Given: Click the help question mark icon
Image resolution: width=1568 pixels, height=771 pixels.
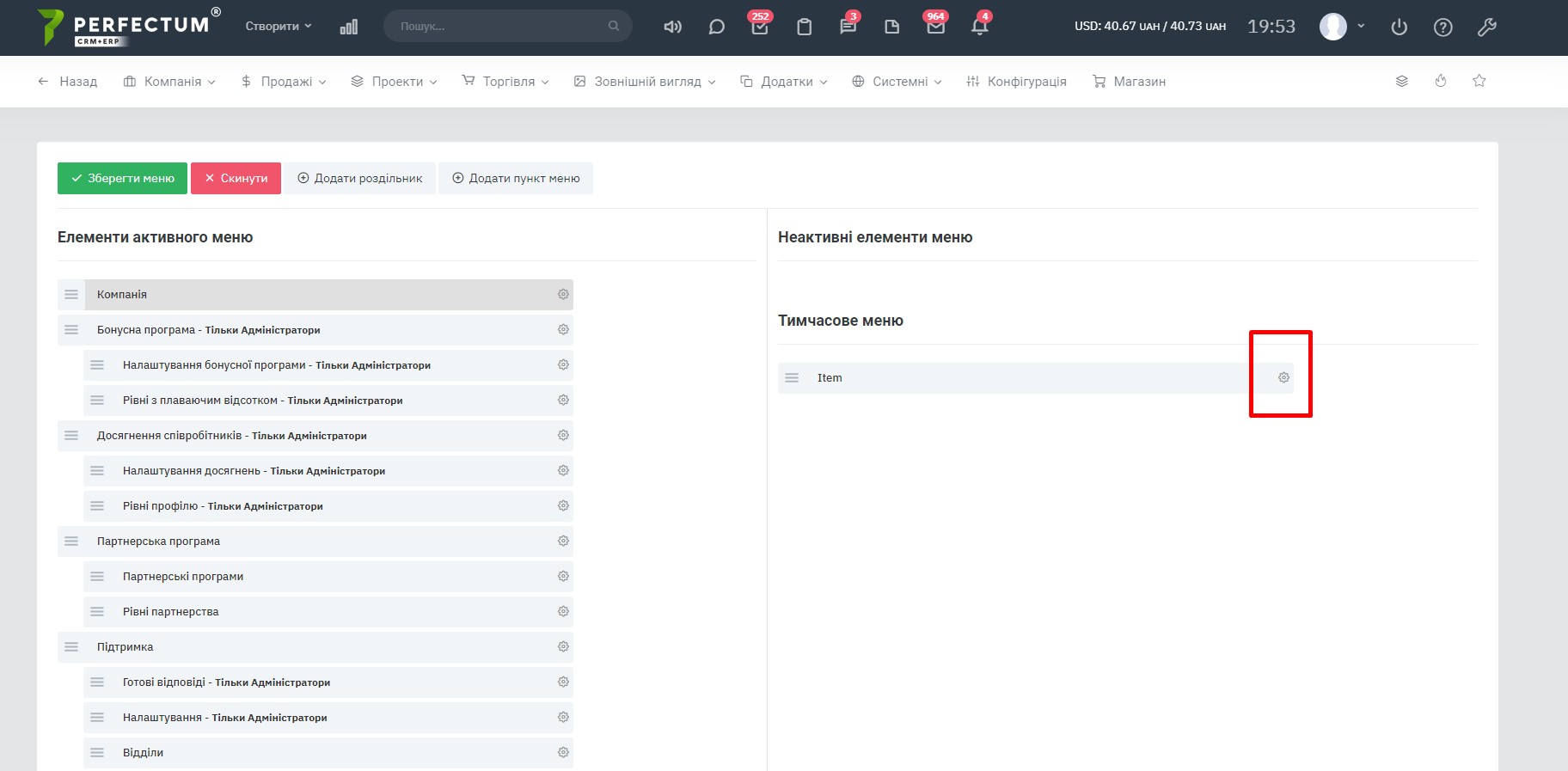Looking at the screenshot, I should click(1442, 27).
